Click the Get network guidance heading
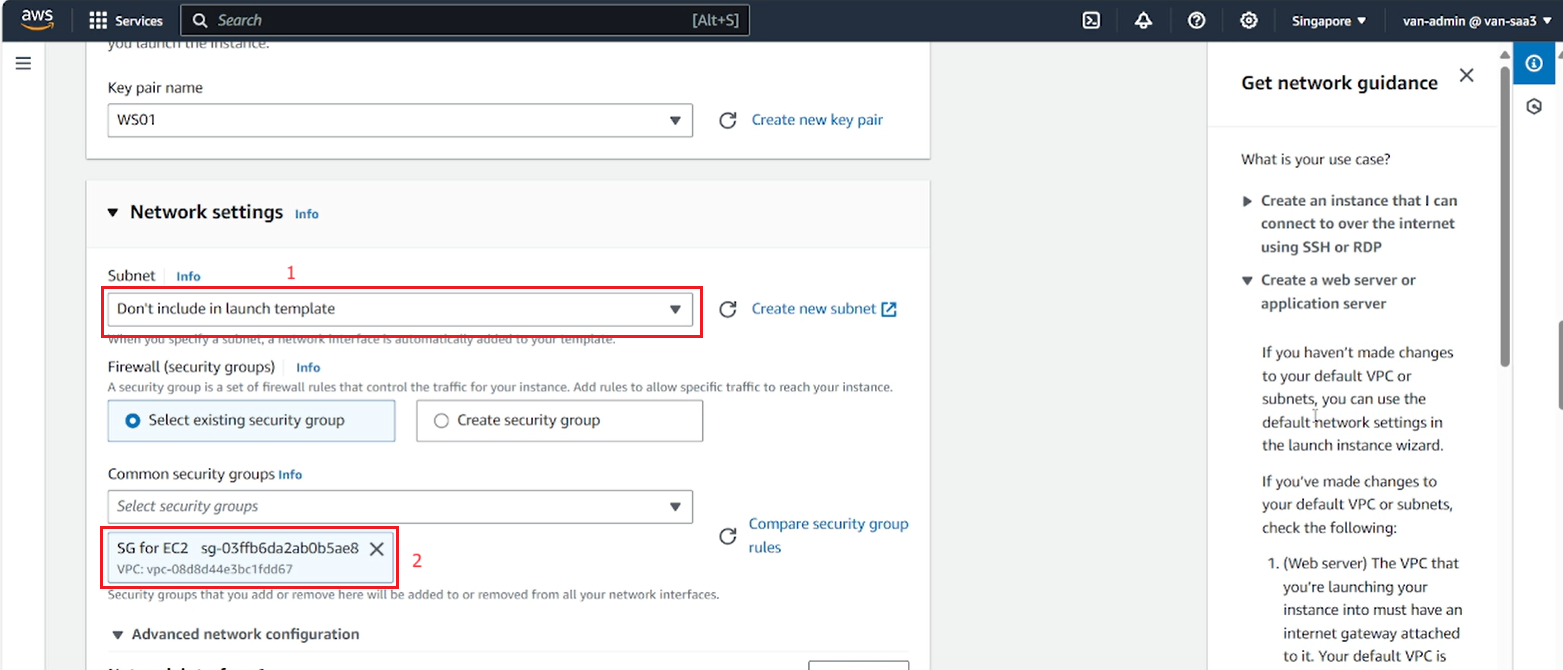The width and height of the screenshot is (1563, 670). tap(1339, 83)
